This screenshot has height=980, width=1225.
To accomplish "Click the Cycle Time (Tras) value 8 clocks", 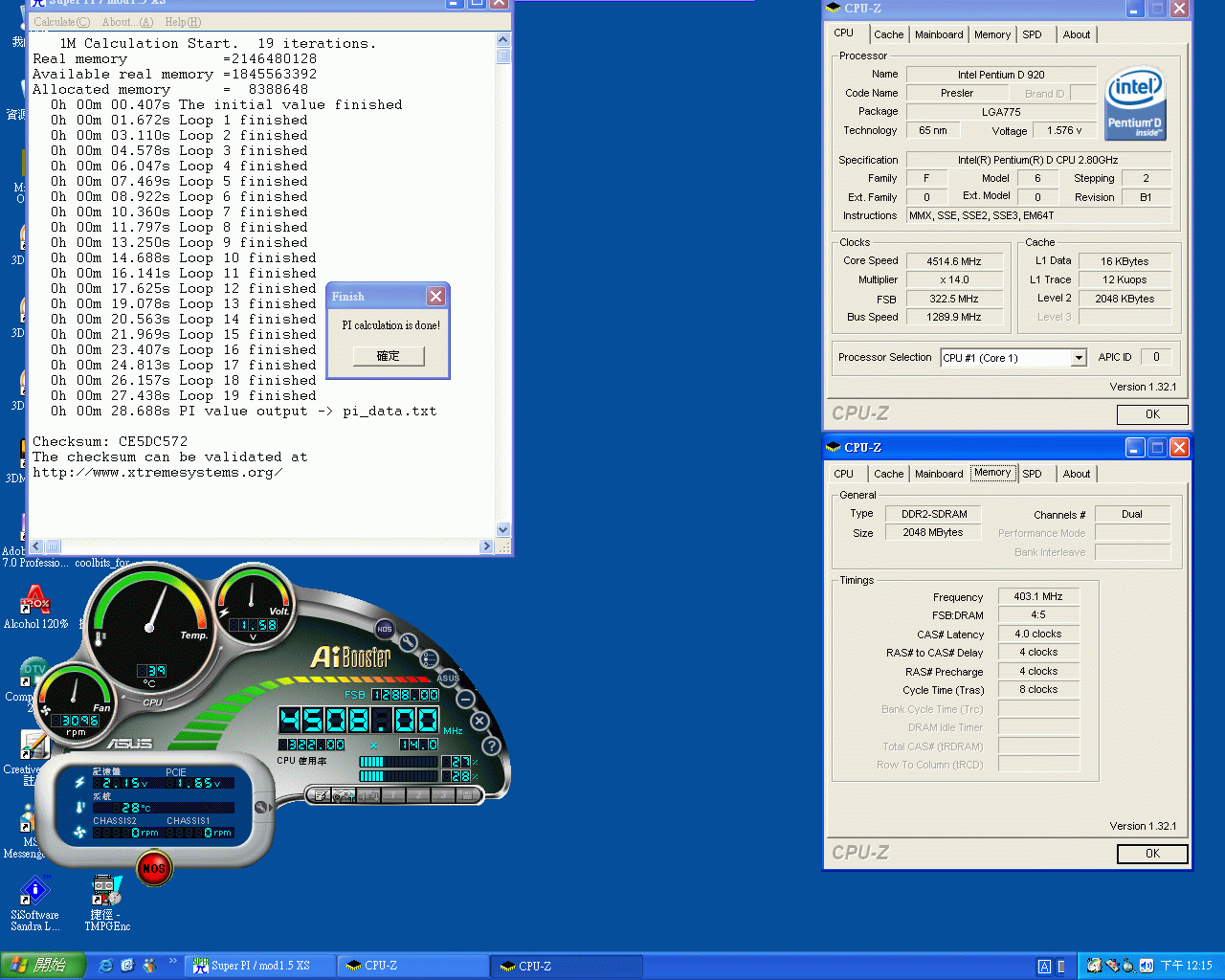I will [1038, 689].
